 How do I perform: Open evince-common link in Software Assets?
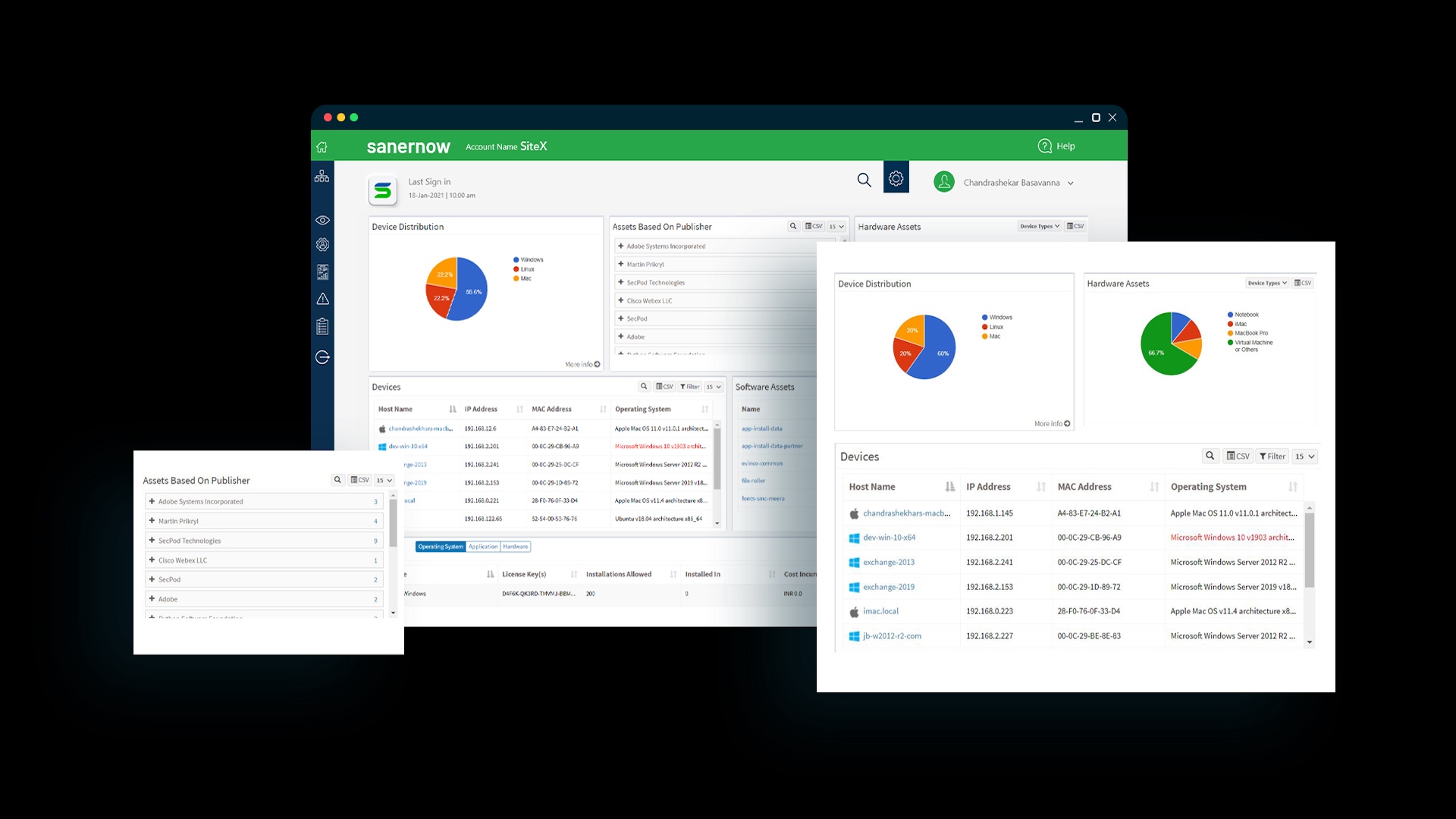(762, 463)
